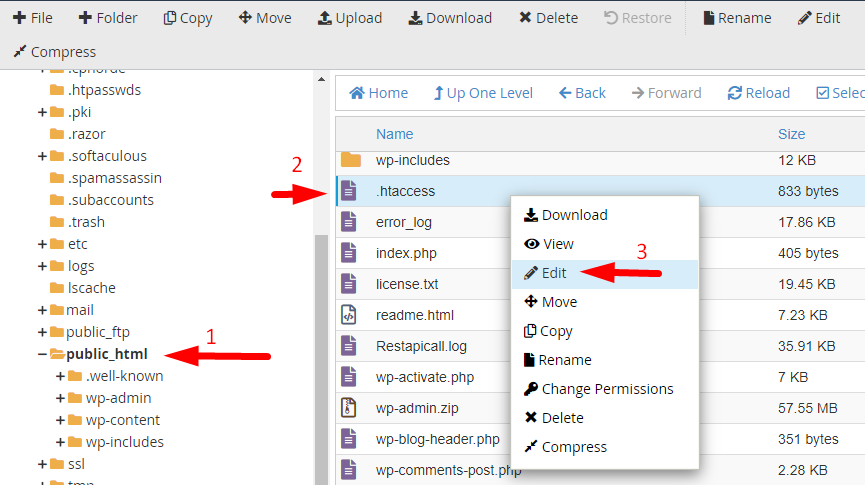This screenshot has height=485, width=865.
Task: Select .subaccounts folder in tree
Action: [x=111, y=200]
